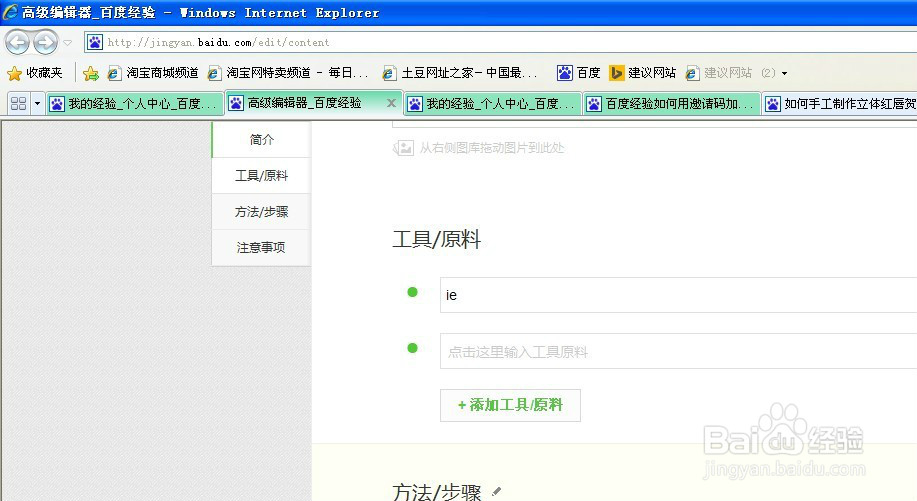Click the 工具/原料 section heading
The width and height of the screenshot is (917, 501).
[x=437, y=239]
